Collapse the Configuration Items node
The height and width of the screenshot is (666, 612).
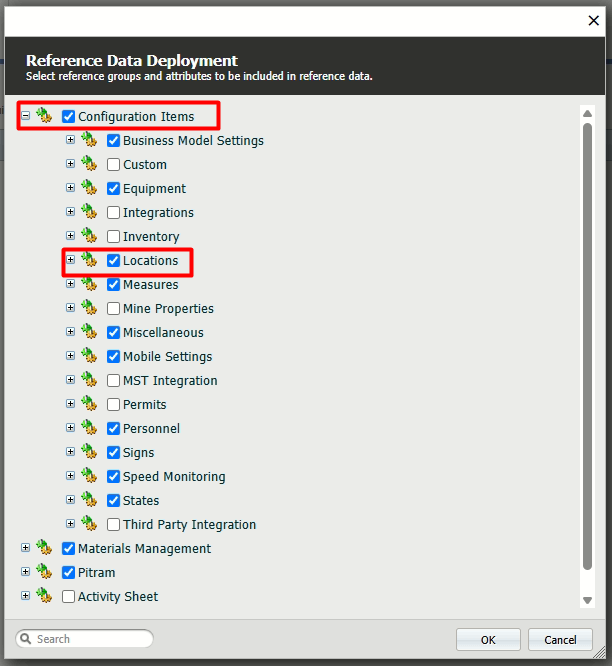tap(25, 116)
